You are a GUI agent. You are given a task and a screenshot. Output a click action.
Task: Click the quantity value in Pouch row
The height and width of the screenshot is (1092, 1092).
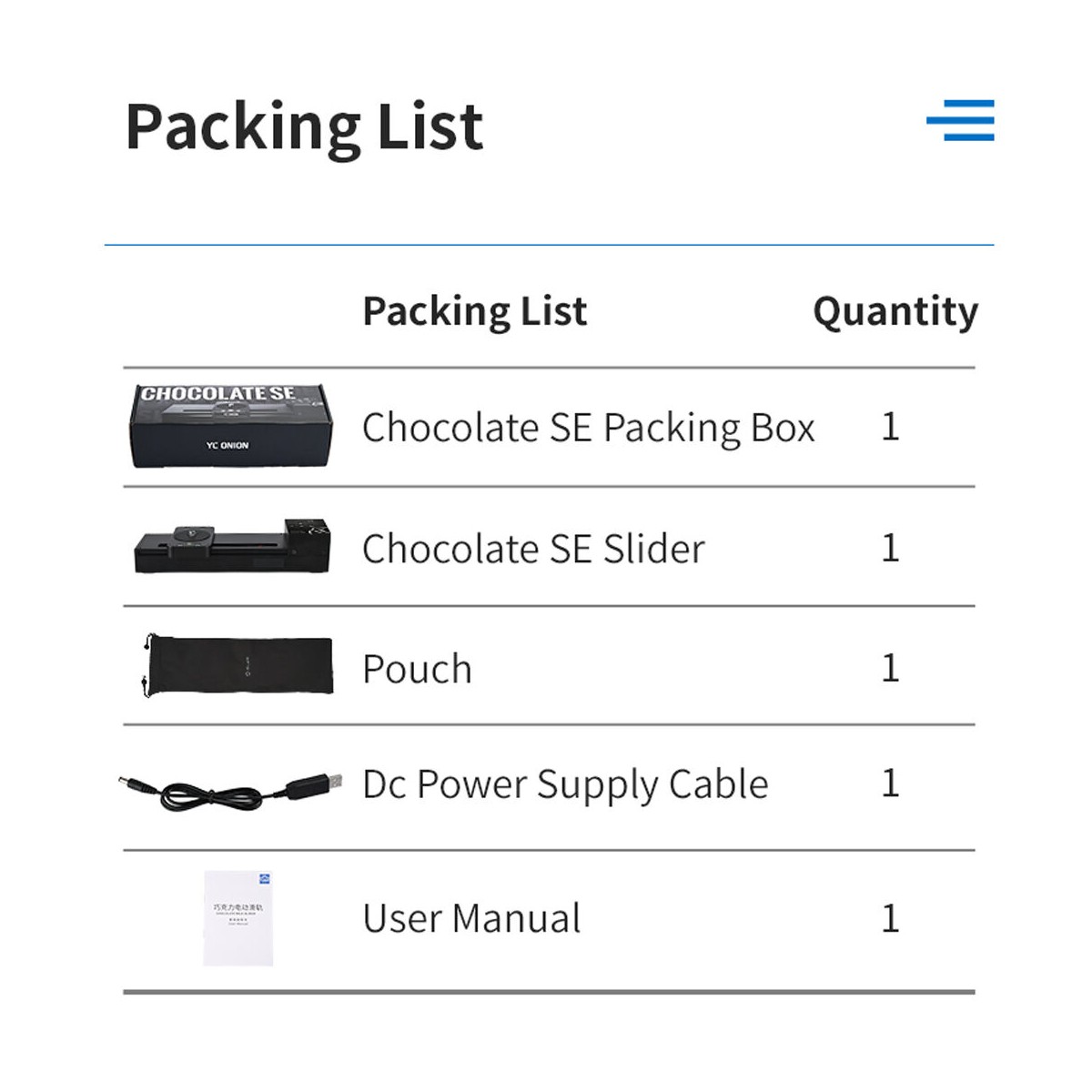[890, 668]
